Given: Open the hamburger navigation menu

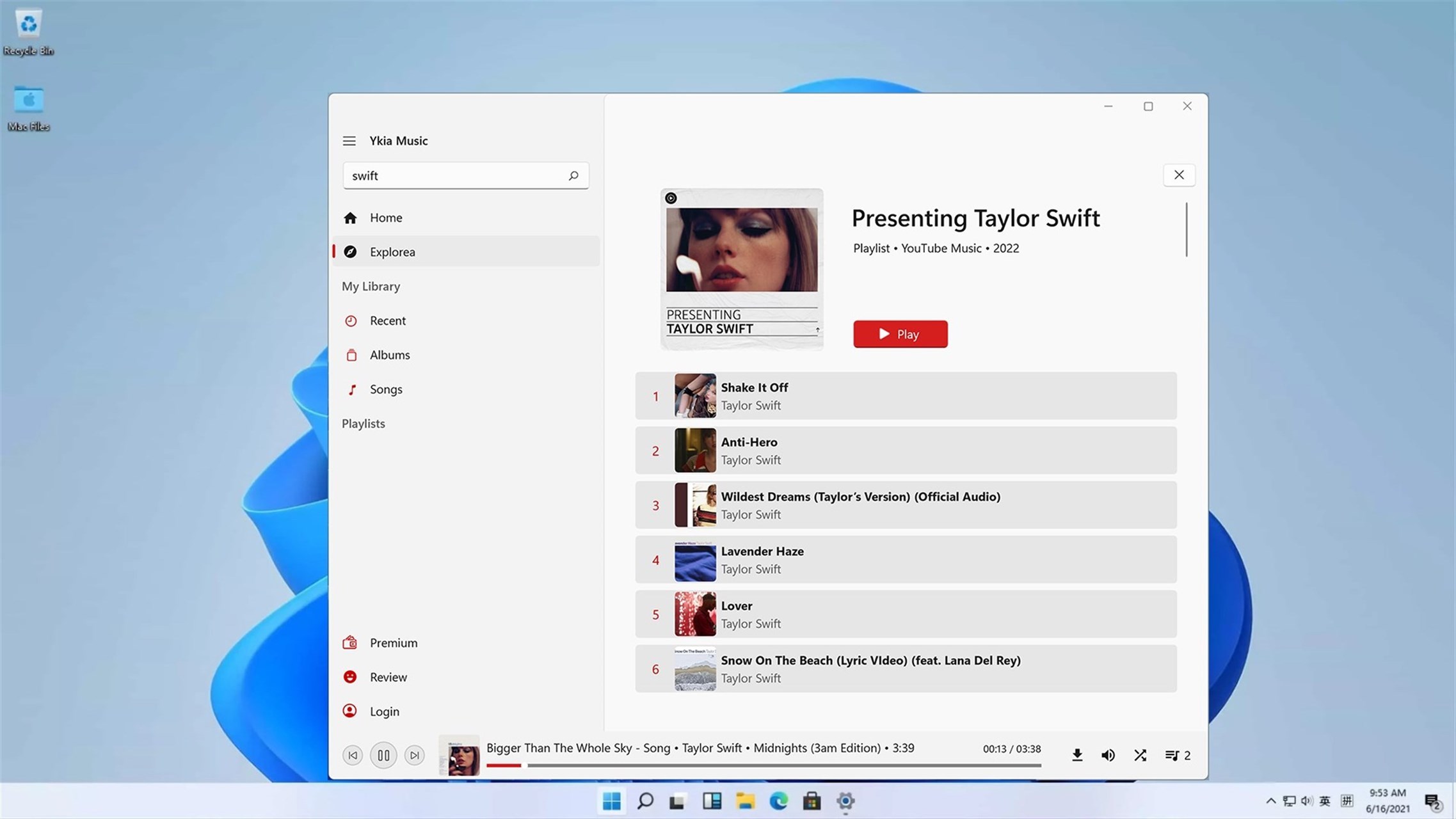Looking at the screenshot, I should [349, 141].
